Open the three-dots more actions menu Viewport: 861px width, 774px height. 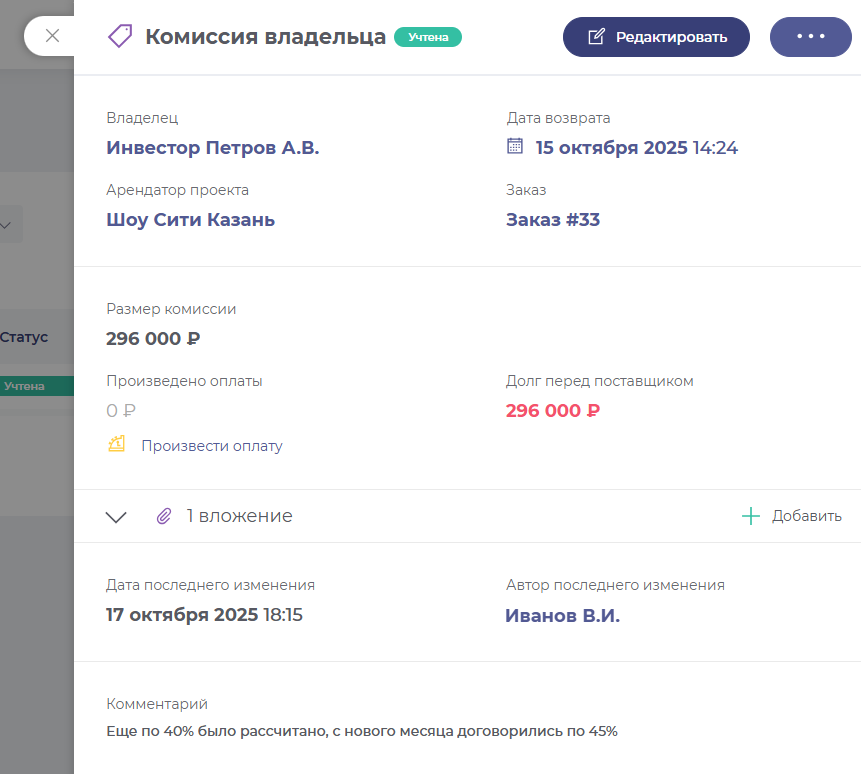(810, 37)
